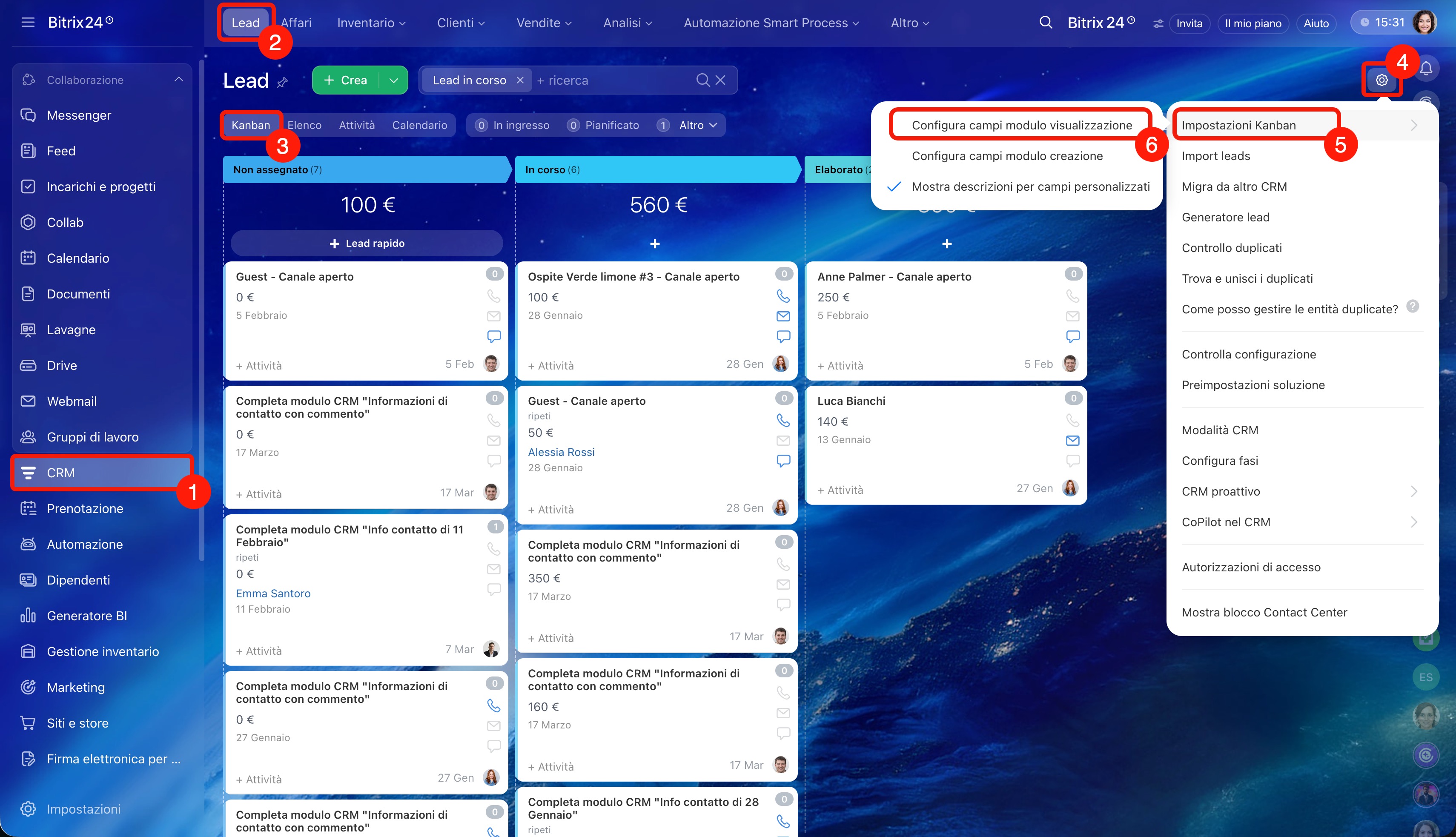Expand the Inventario top menu
Viewport: 1456px width, 837px height.
(371, 23)
